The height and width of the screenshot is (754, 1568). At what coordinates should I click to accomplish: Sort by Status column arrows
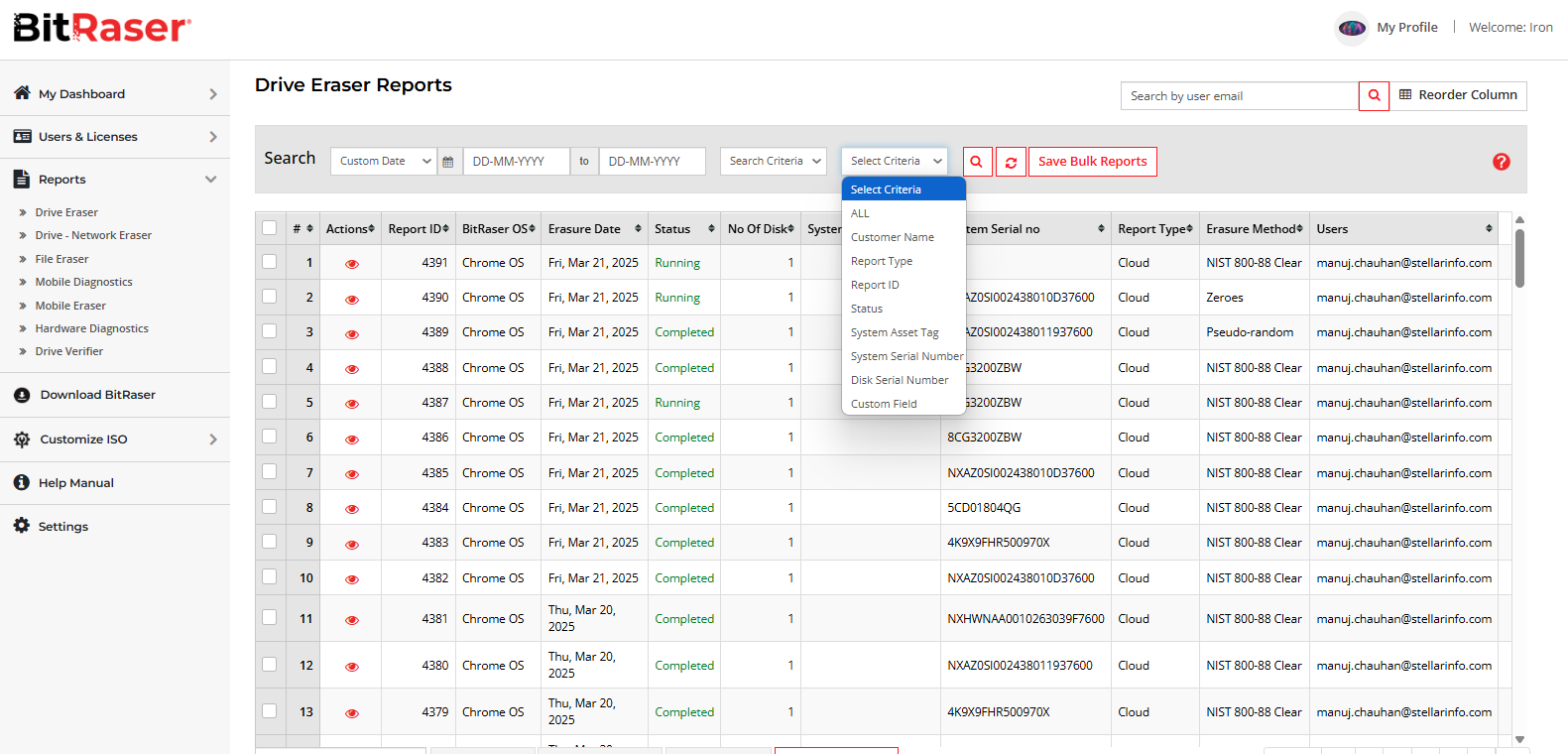click(x=711, y=229)
